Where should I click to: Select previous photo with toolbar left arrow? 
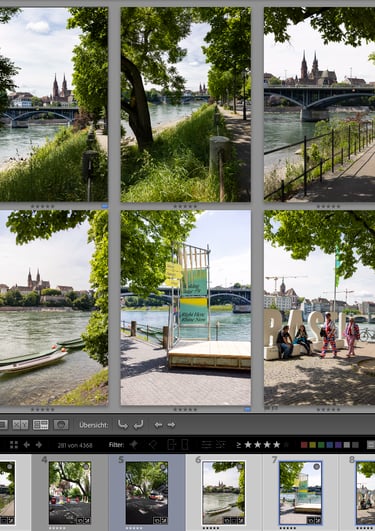[x=158, y=425]
